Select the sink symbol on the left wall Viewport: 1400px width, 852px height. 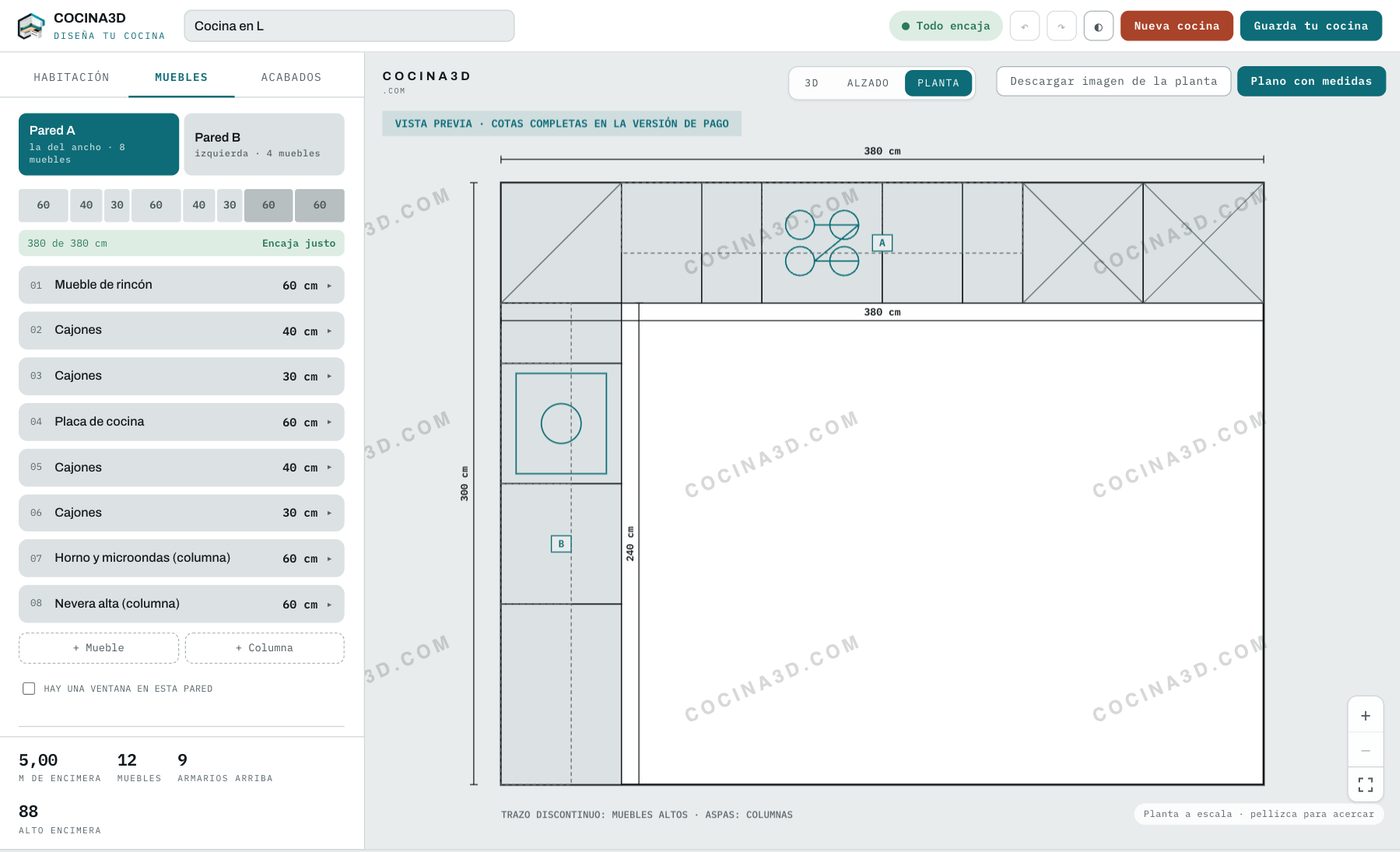(561, 423)
